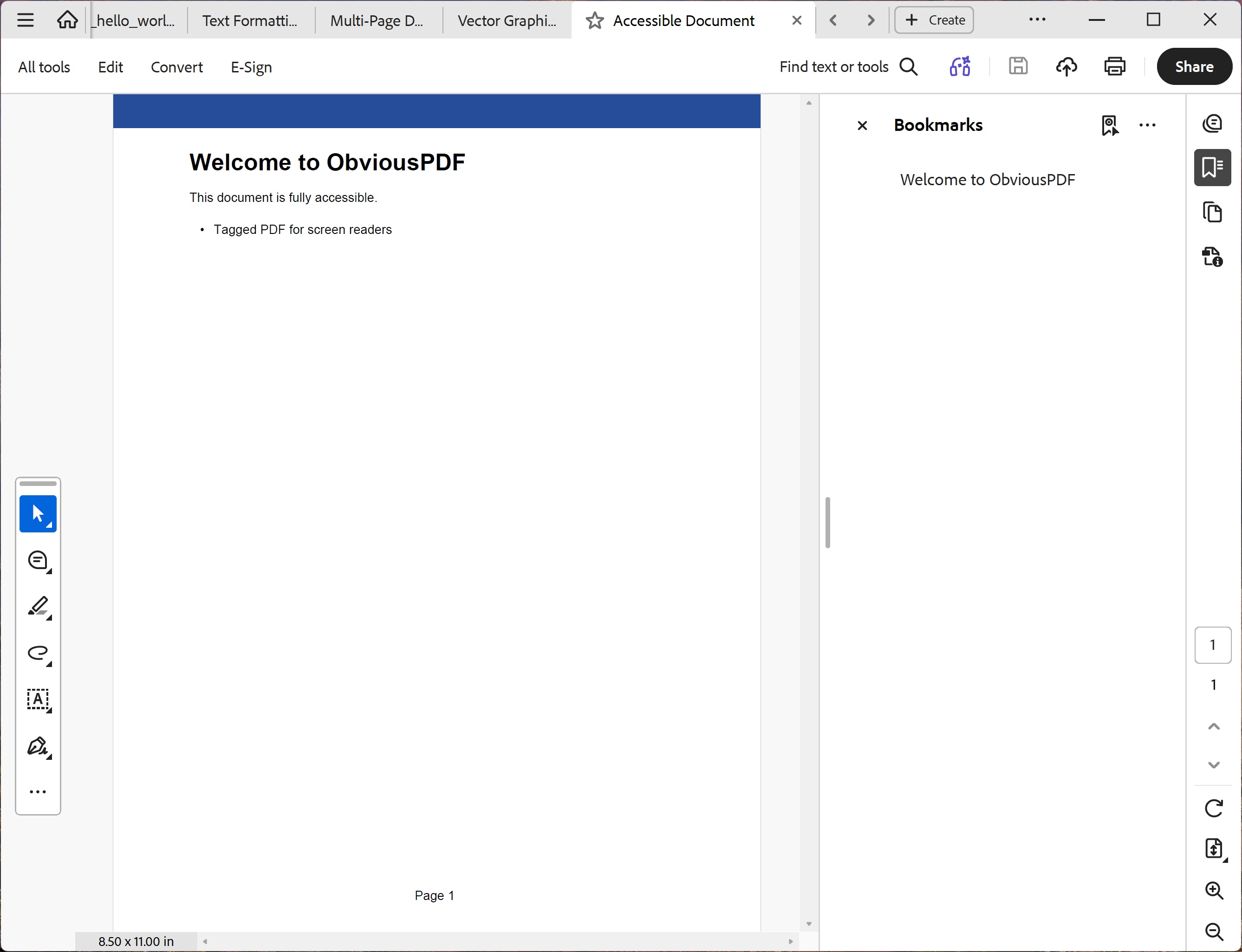Add a new bookmark in Bookmarks panel
This screenshot has width=1242, height=952.
[x=1110, y=125]
